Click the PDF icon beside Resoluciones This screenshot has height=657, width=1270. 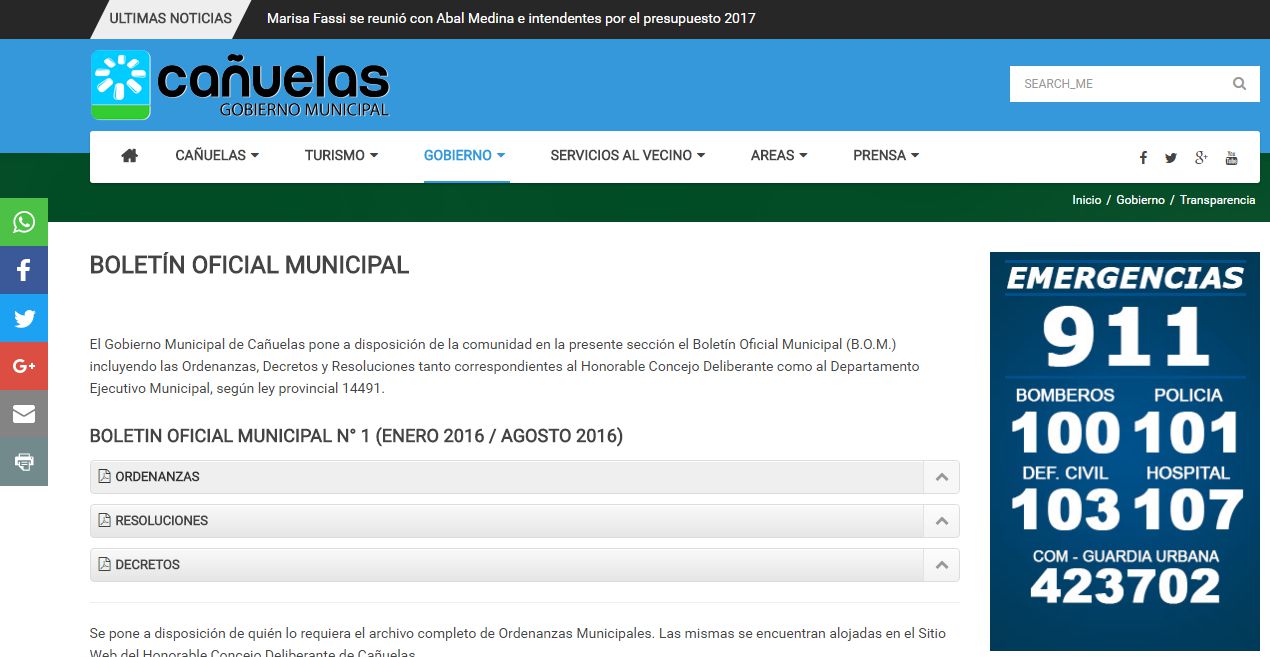pos(104,520)
